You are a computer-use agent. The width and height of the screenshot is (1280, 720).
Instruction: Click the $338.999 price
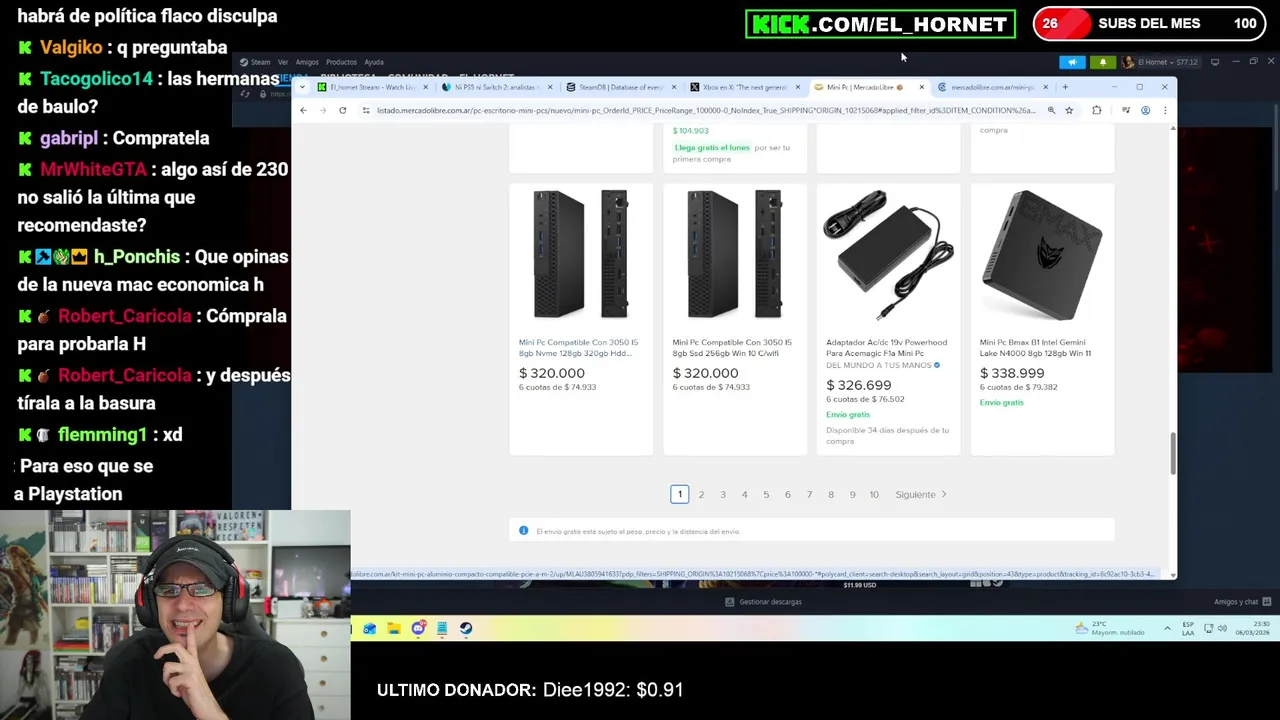coord(1012,373)
